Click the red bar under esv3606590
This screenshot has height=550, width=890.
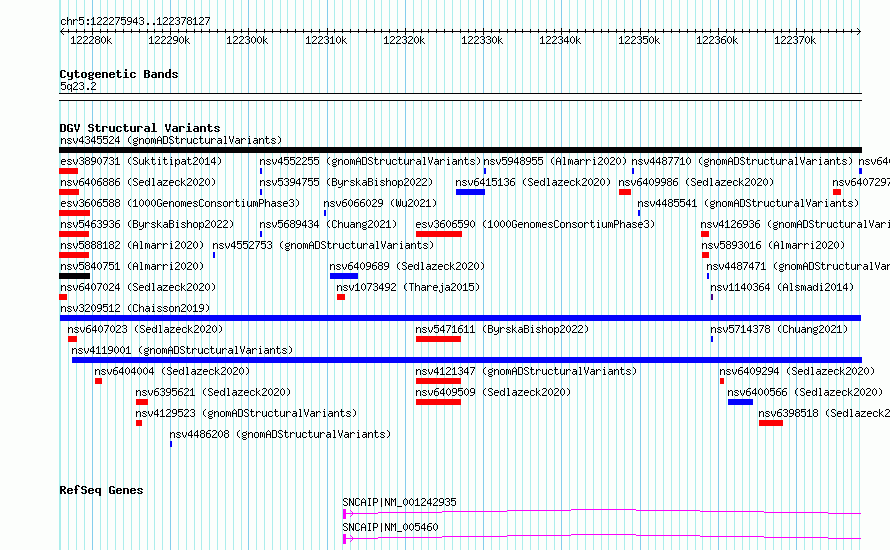439,234
